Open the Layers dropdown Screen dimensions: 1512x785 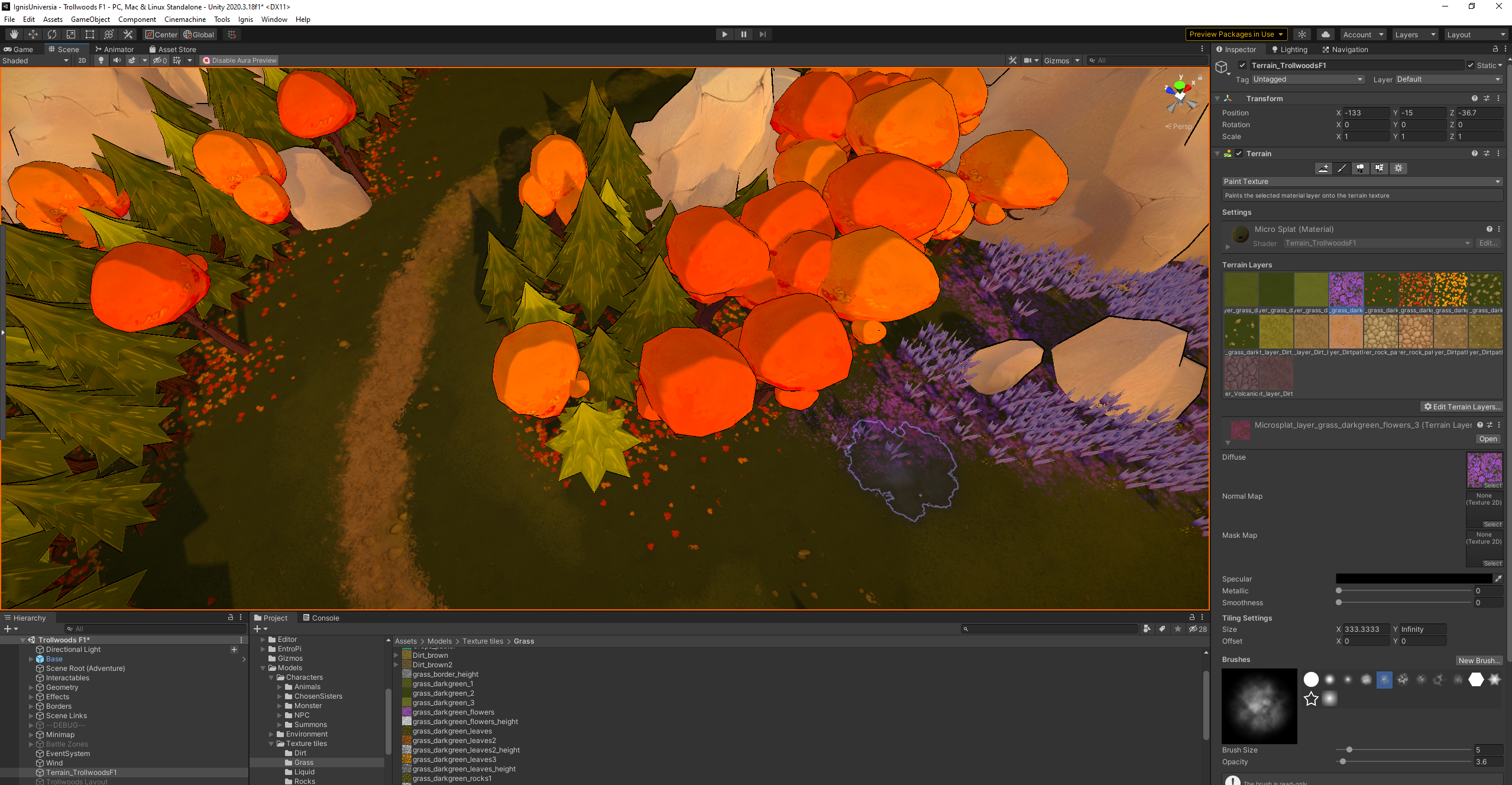coord(1415,34)
